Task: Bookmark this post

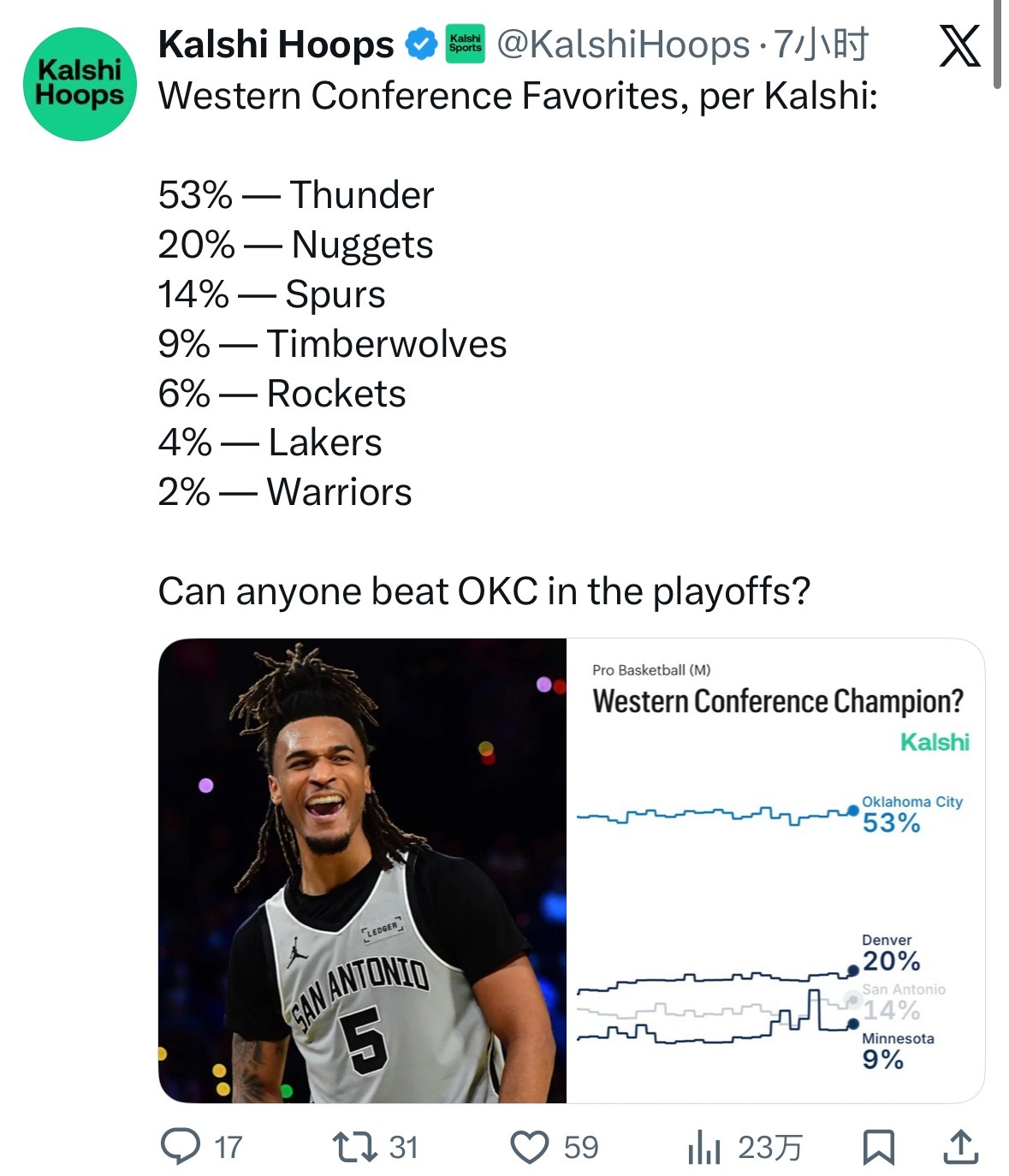Action: click(x=878, y=1147)
